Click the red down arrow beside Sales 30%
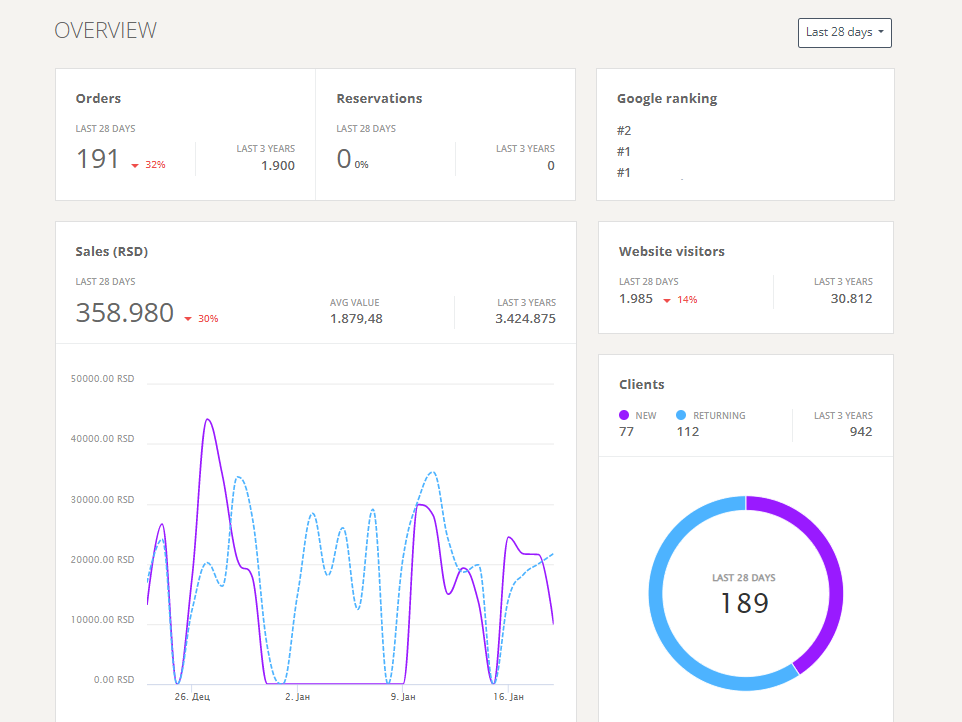The image size is (962, 722). 188,319
